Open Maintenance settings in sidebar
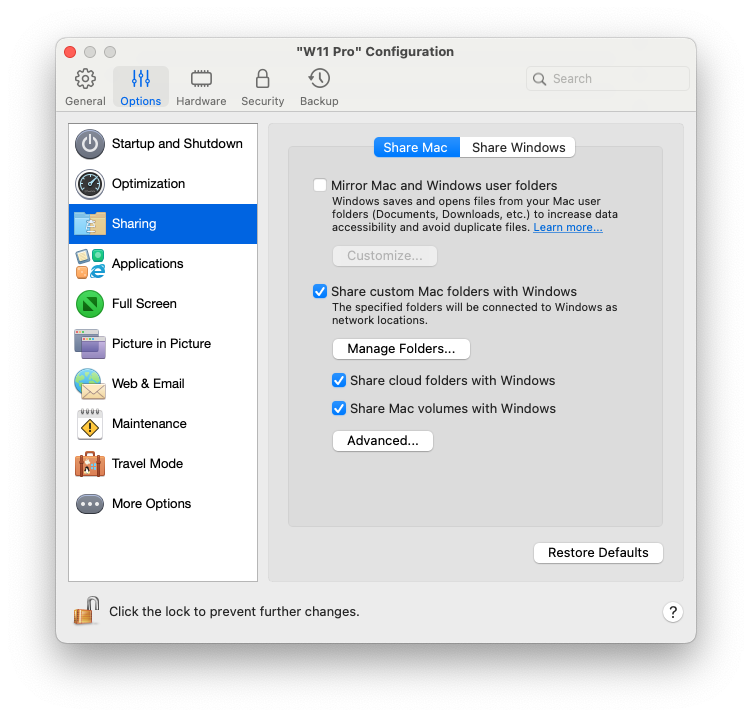This screenshot has height=717, width=752. (163, 423)
